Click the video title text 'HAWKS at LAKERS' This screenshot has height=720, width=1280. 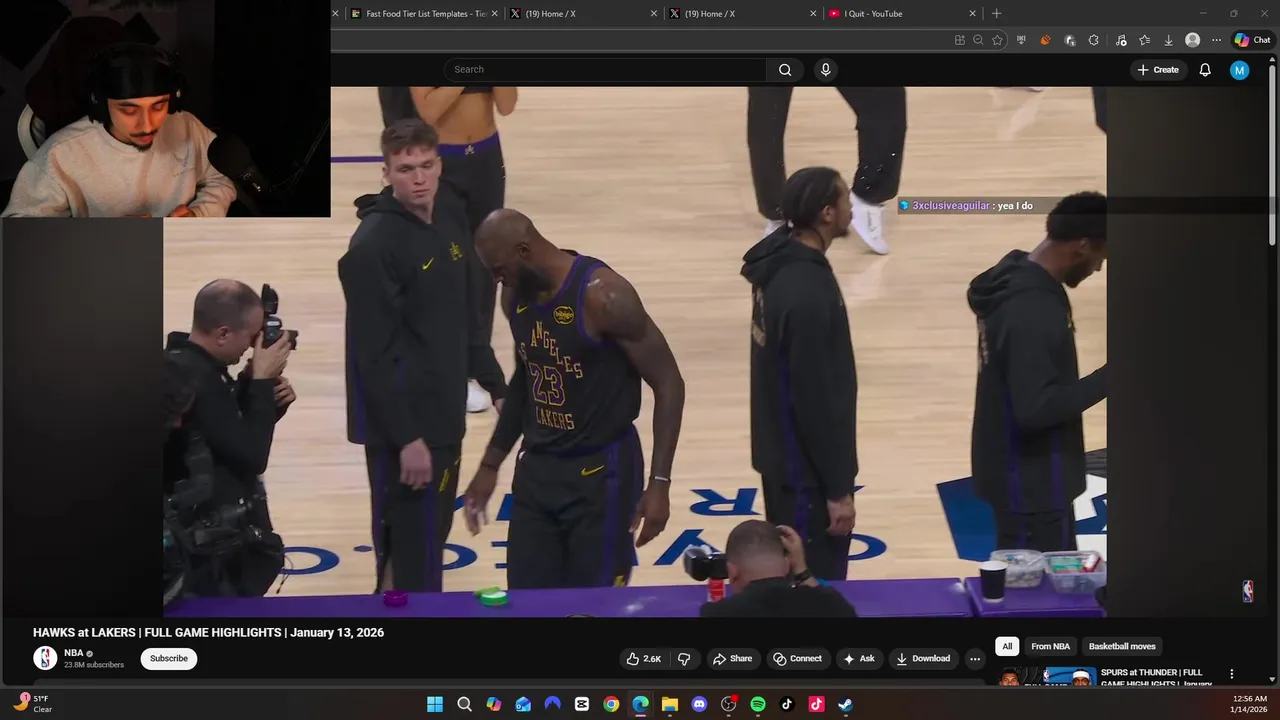click(85, 632)
